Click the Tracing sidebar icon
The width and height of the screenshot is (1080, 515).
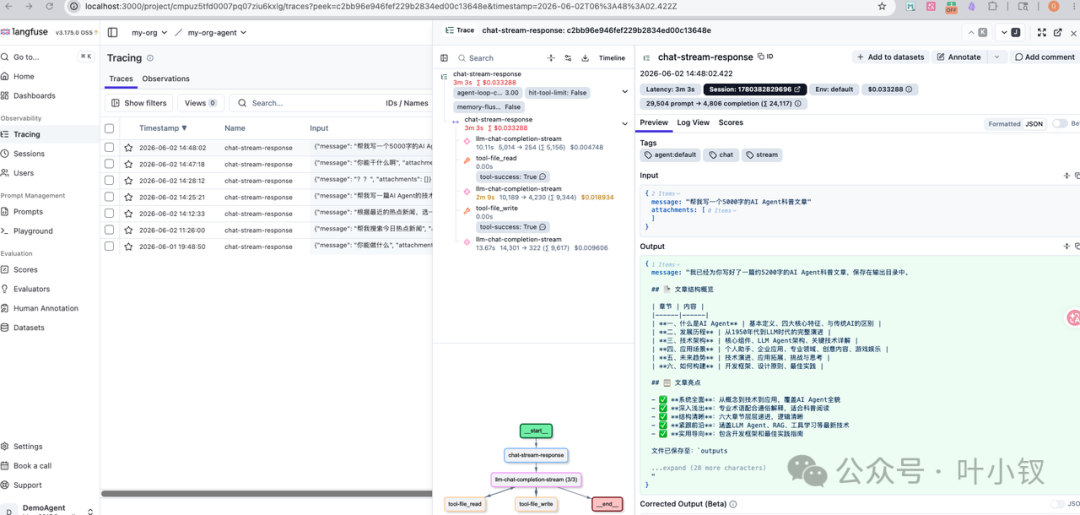click(x=6, y=134)
